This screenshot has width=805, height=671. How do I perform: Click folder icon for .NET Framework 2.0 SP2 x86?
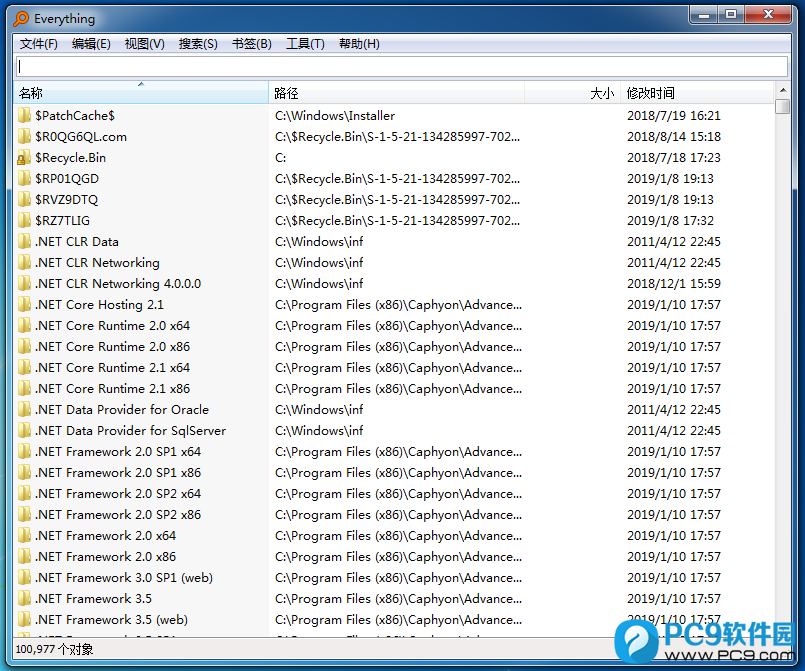[x=24, y=514]
